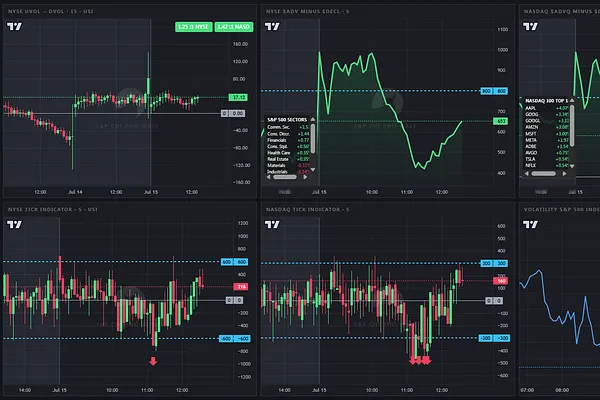The height and width of the screenshot is (400, 600).
Task: Click the 1.42 :1 NASD ratio badge
Action: [x=234, y=27]
